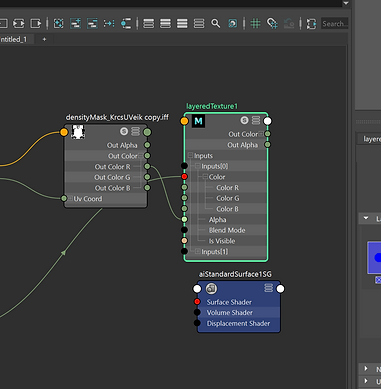Open the untitled_1 graph tab
Viewport: 381px width, 389px height.
pos(15,39)
